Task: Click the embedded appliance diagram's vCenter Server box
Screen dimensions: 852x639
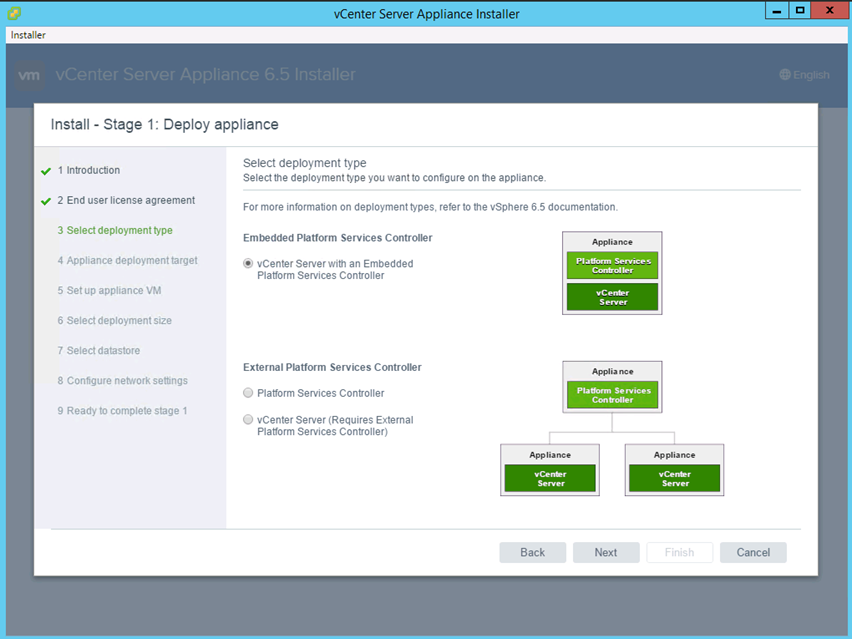Action: click(x=612, y=297)
